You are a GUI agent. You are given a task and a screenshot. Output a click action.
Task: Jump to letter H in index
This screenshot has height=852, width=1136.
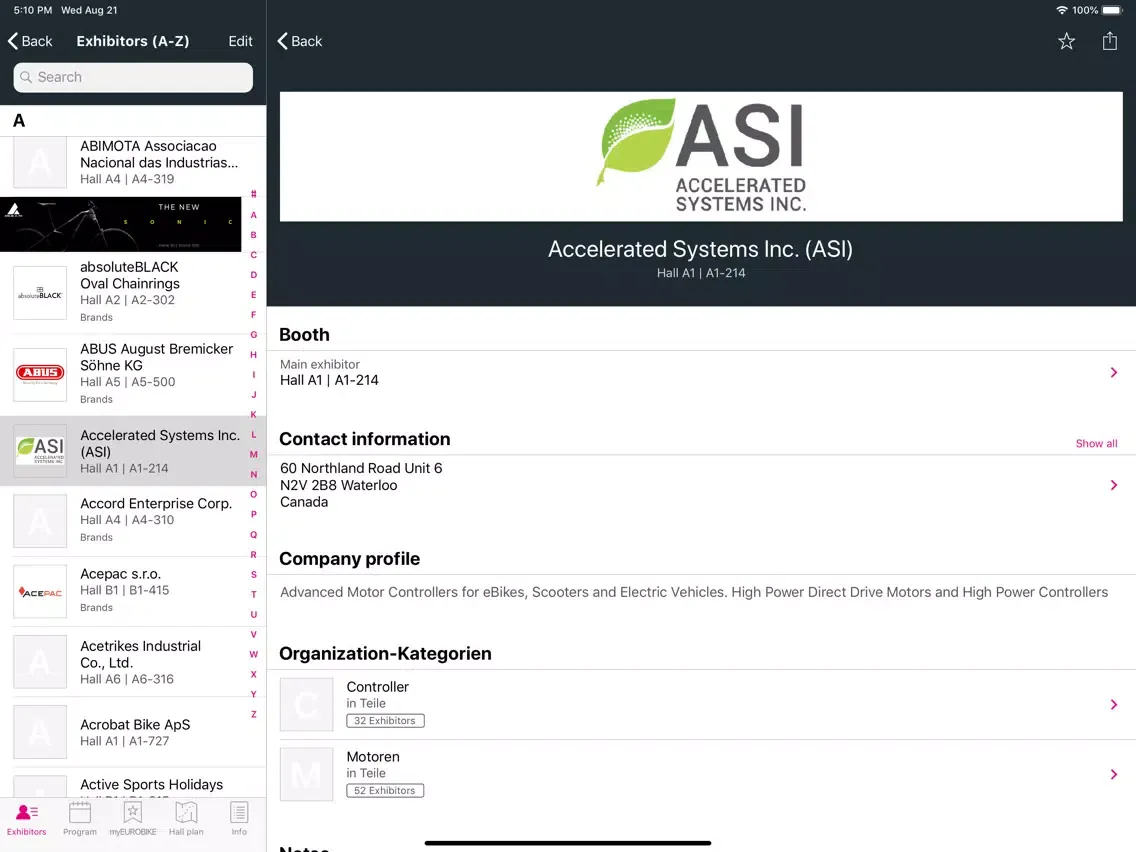point(254,355)
